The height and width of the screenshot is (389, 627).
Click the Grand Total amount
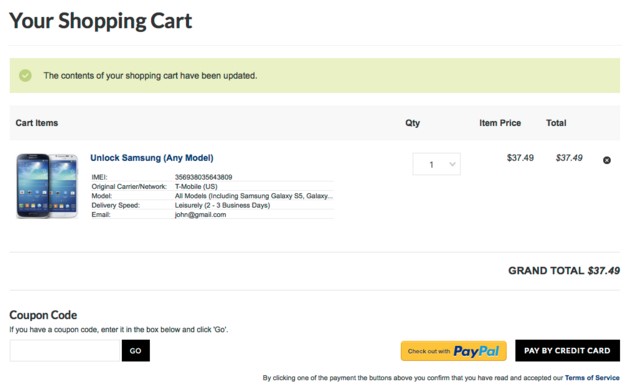tap(604, 271)
